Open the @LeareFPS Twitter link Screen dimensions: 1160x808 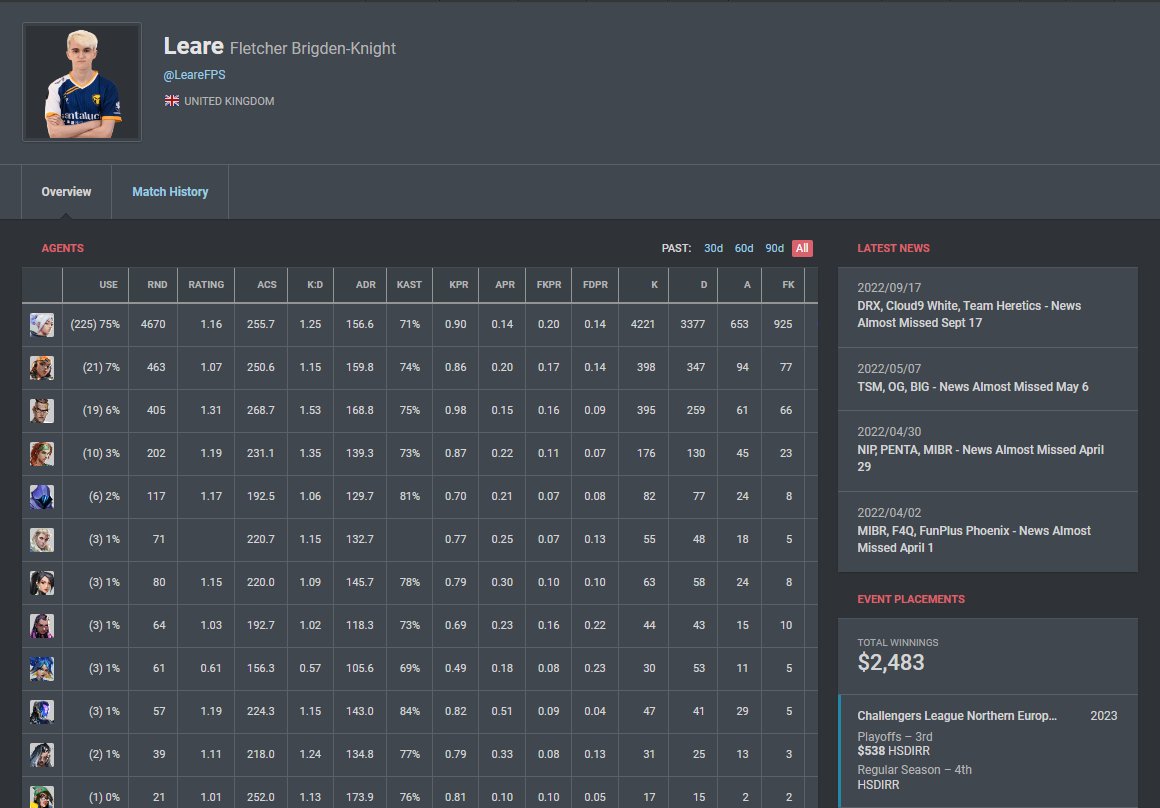195,75
